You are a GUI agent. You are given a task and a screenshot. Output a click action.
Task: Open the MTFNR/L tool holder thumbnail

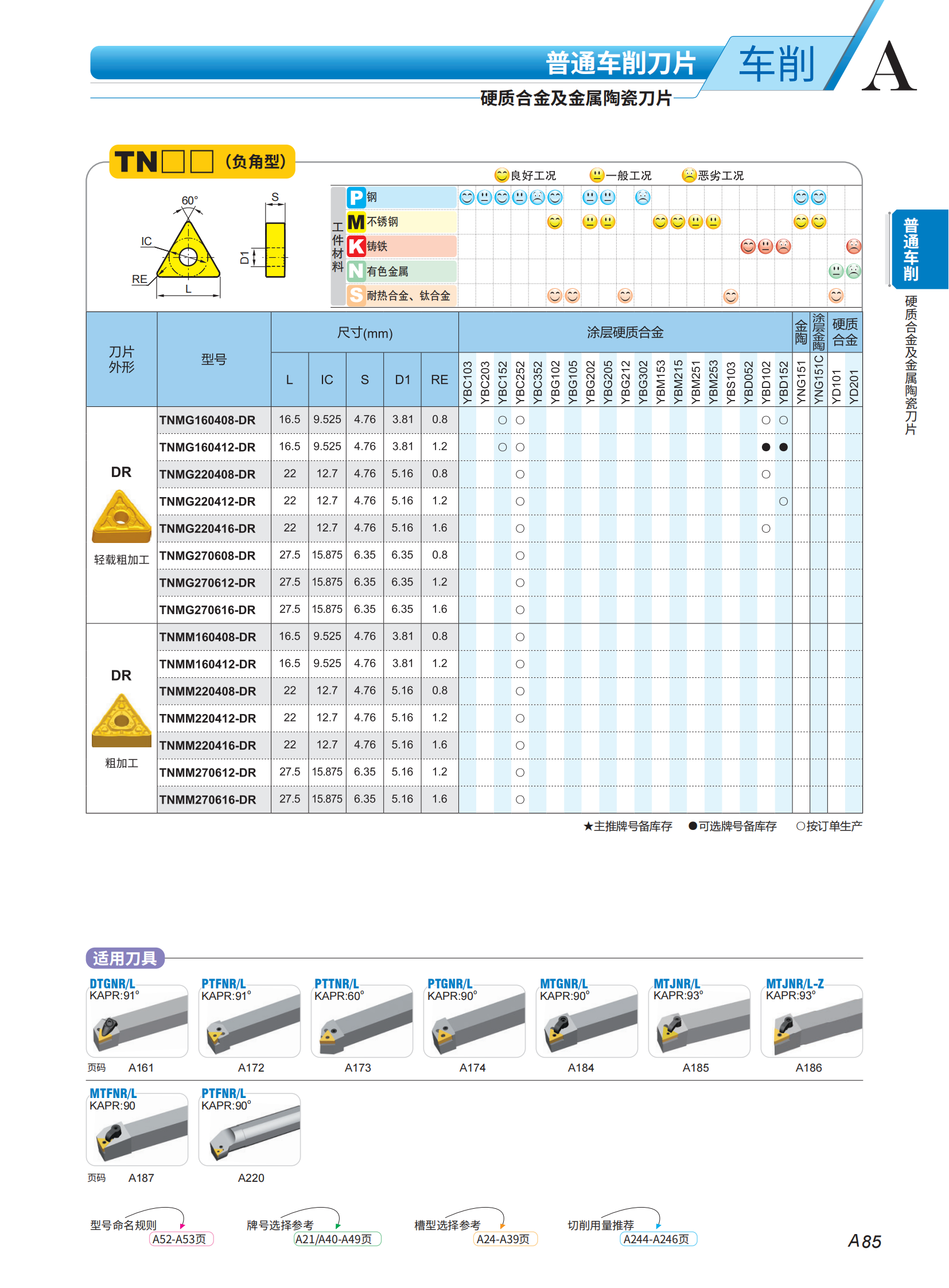coord(137,1130)
